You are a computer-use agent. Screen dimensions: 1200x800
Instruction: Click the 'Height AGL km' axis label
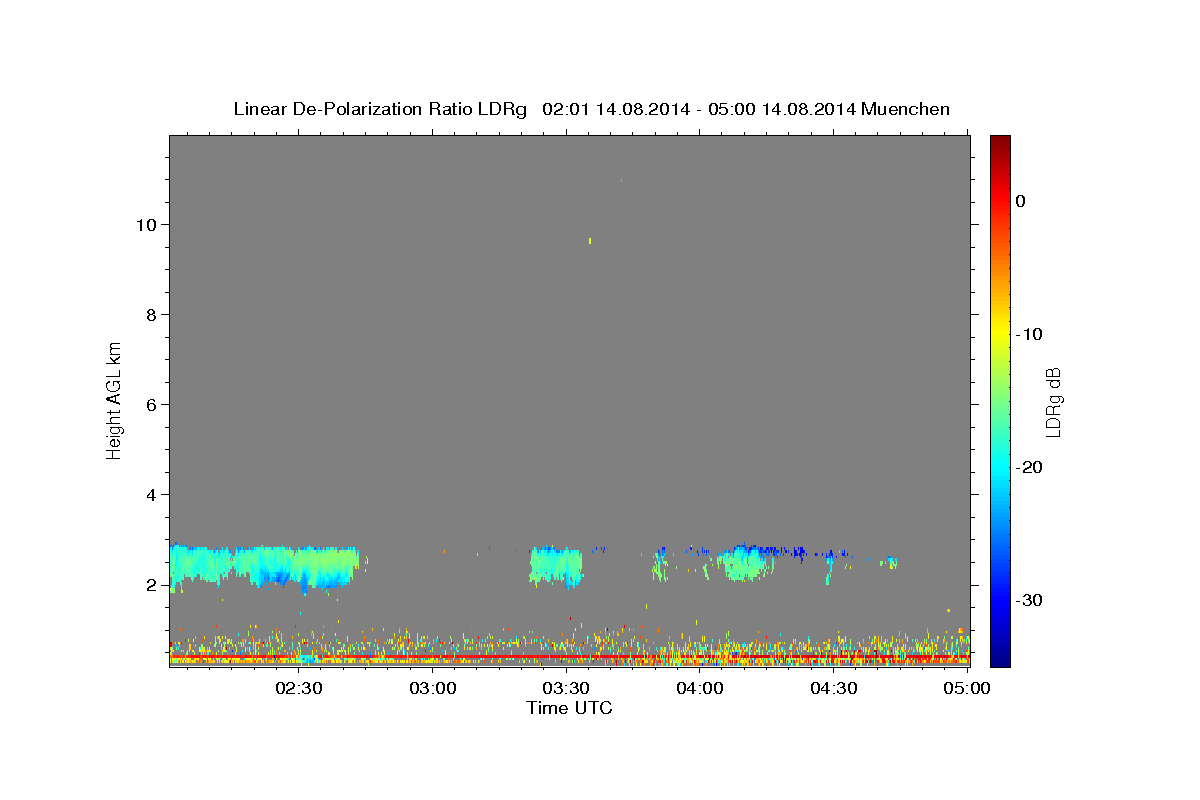114,399
